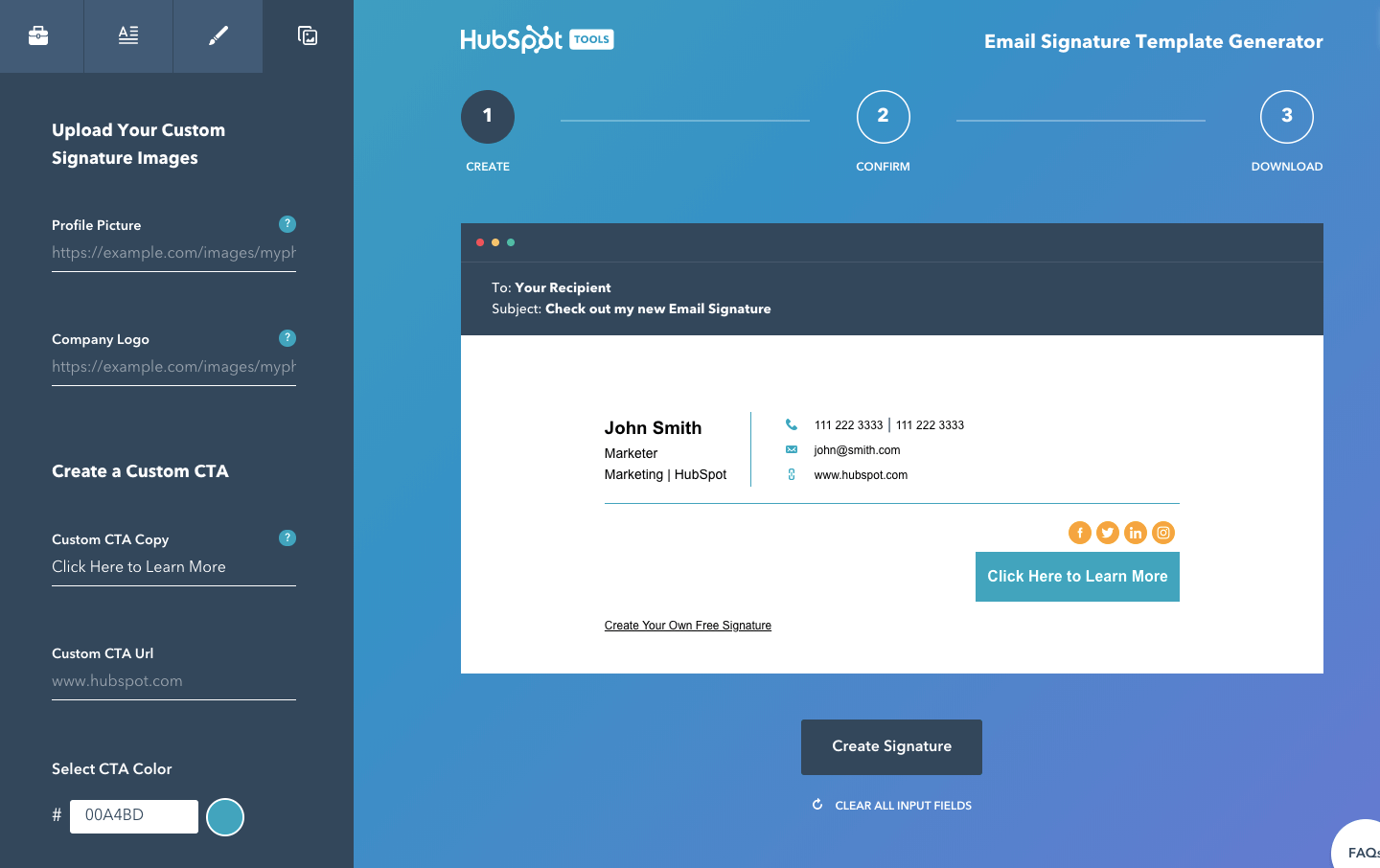Viewport: 1380px width, 868px height.
Task: Click the Email Signature Template Generator title
Action: (x=1153, y=41)
